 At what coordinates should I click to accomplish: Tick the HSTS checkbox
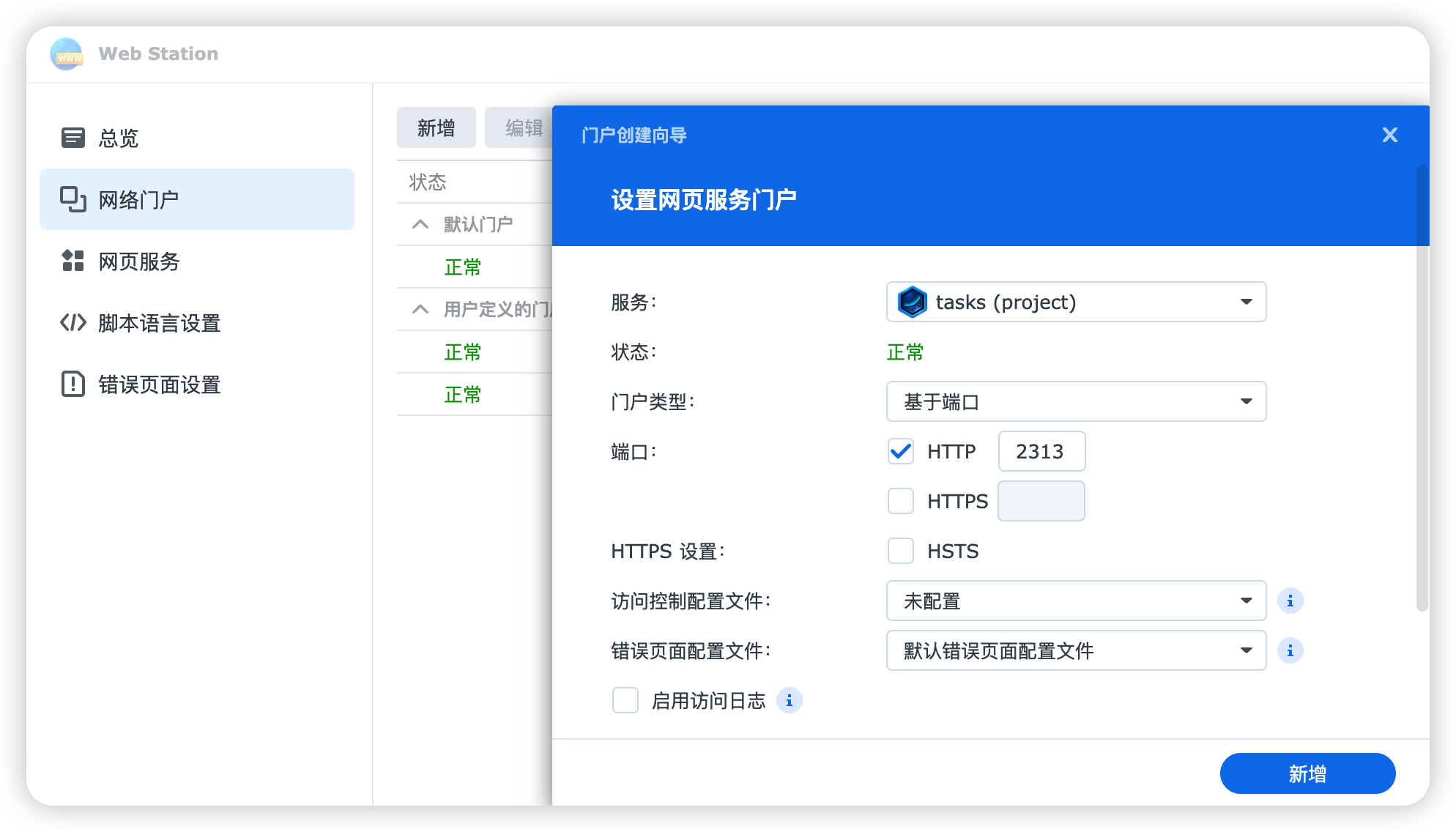[x=900, y=551]
